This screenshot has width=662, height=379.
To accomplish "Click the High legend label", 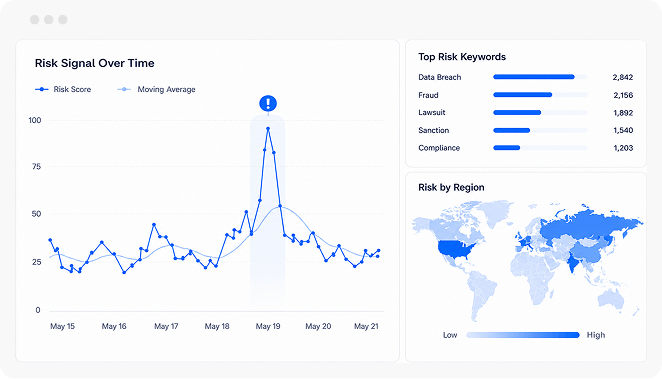I will pos(596,335).
